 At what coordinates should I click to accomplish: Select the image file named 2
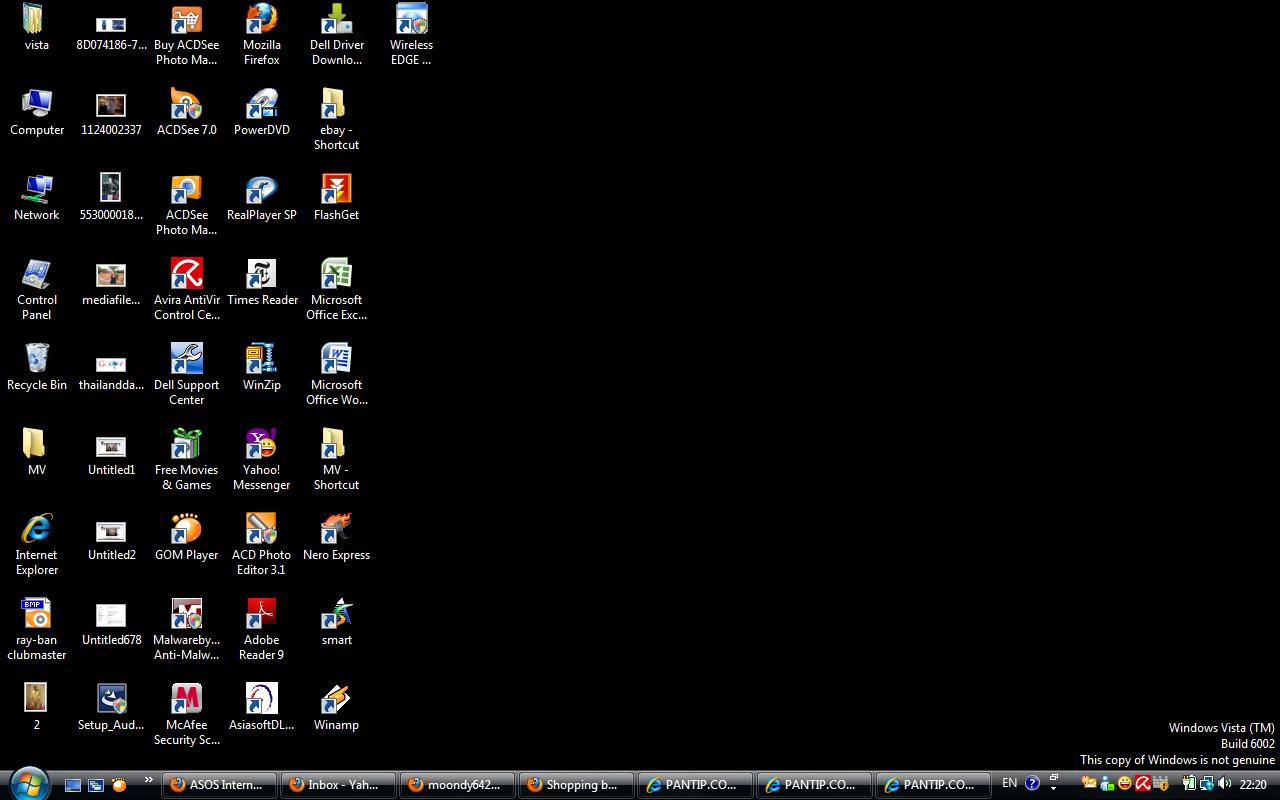tap(36, 707)
